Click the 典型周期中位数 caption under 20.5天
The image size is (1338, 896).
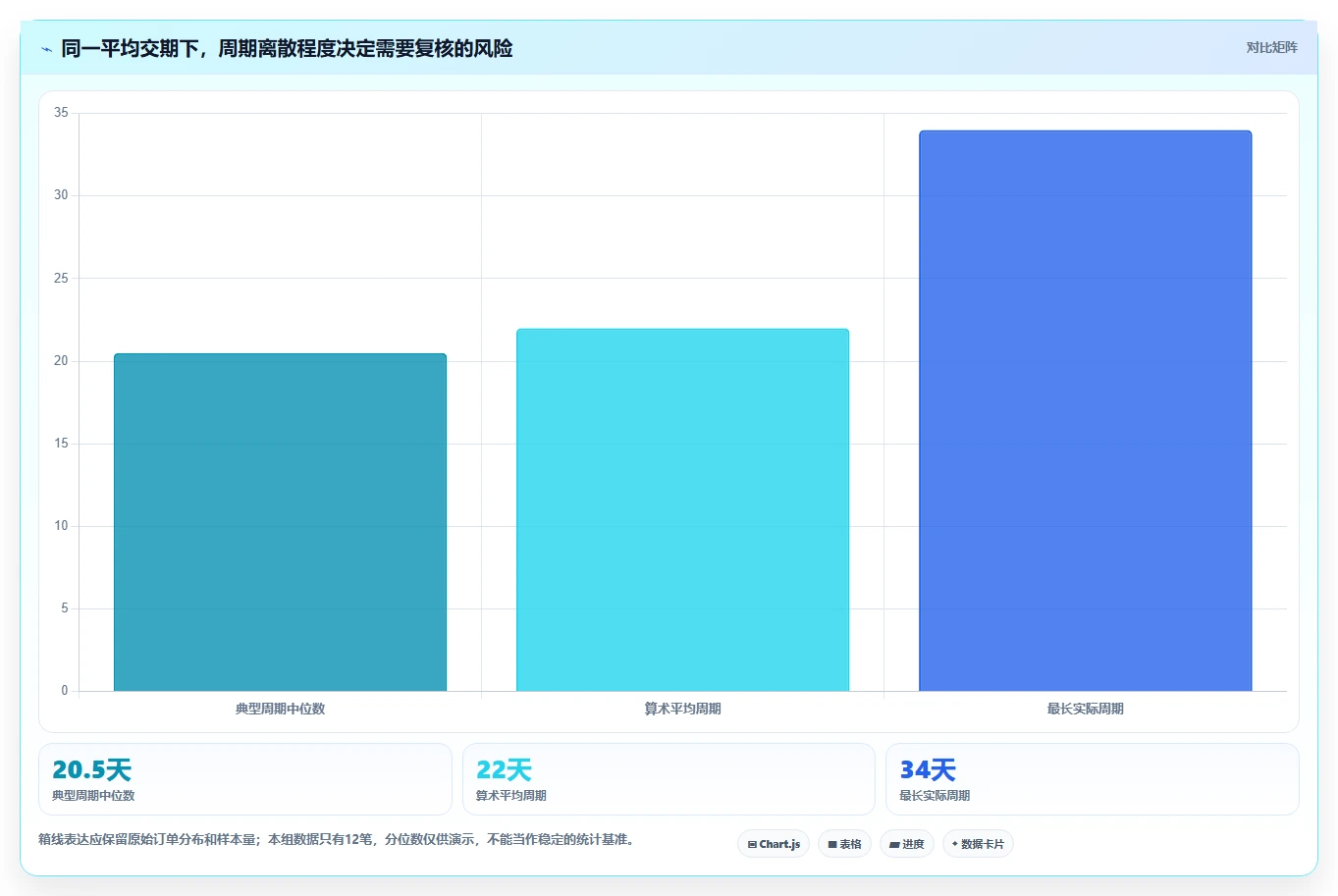coord(93,796)
